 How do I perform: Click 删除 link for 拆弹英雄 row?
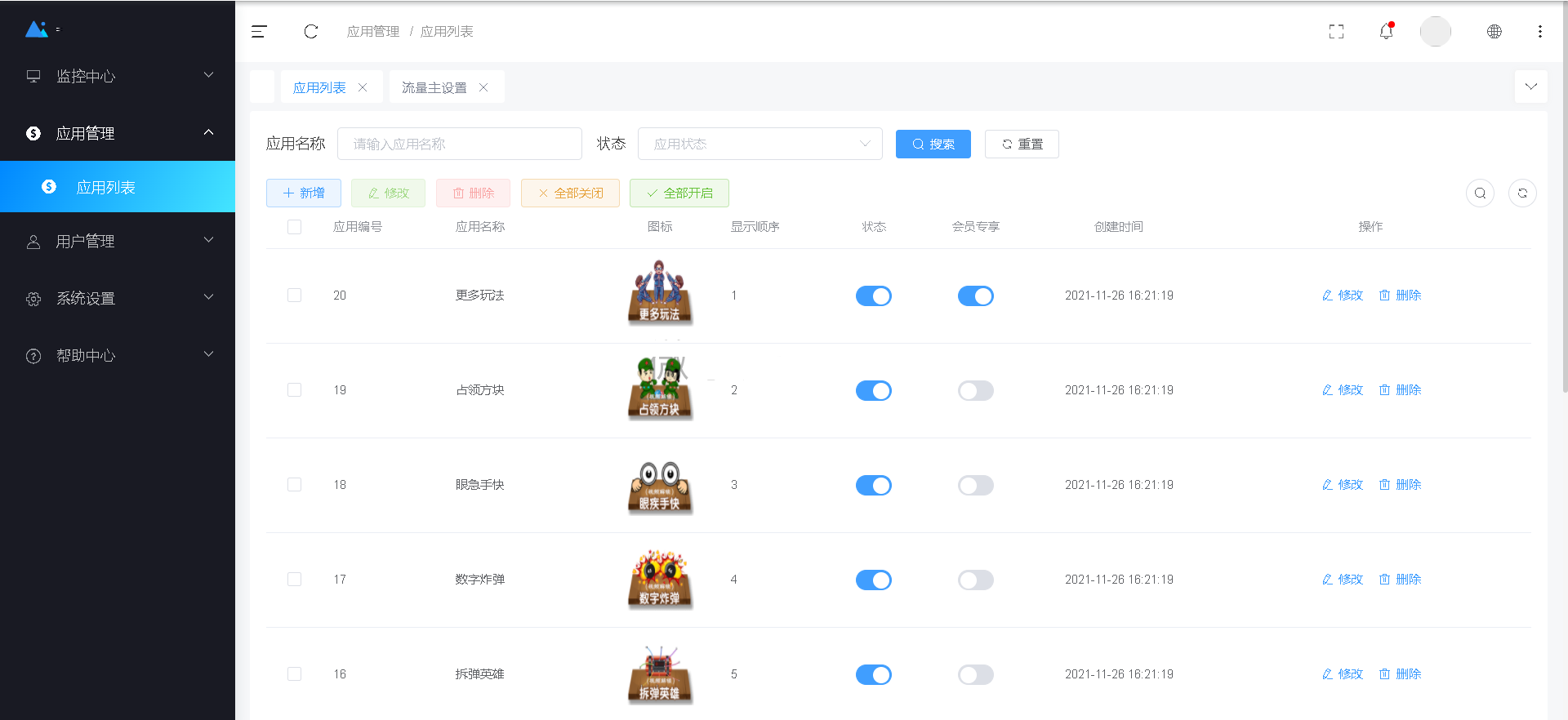[1401, 674]
